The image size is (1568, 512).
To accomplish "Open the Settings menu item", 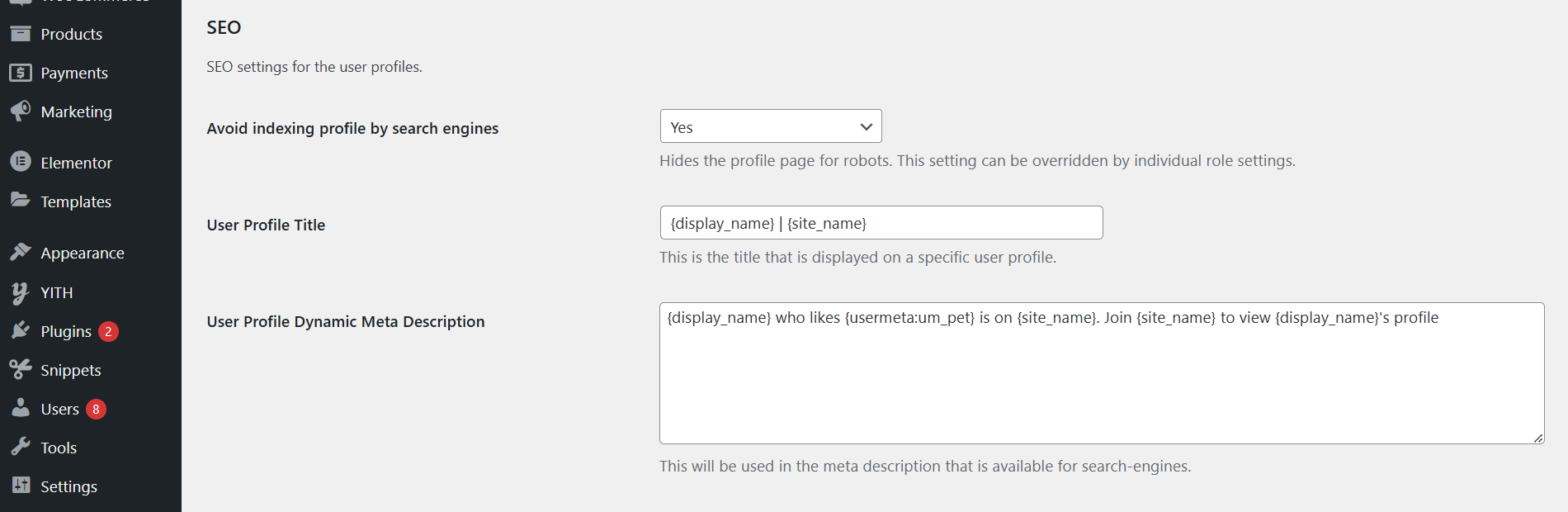I will (68, 486).
